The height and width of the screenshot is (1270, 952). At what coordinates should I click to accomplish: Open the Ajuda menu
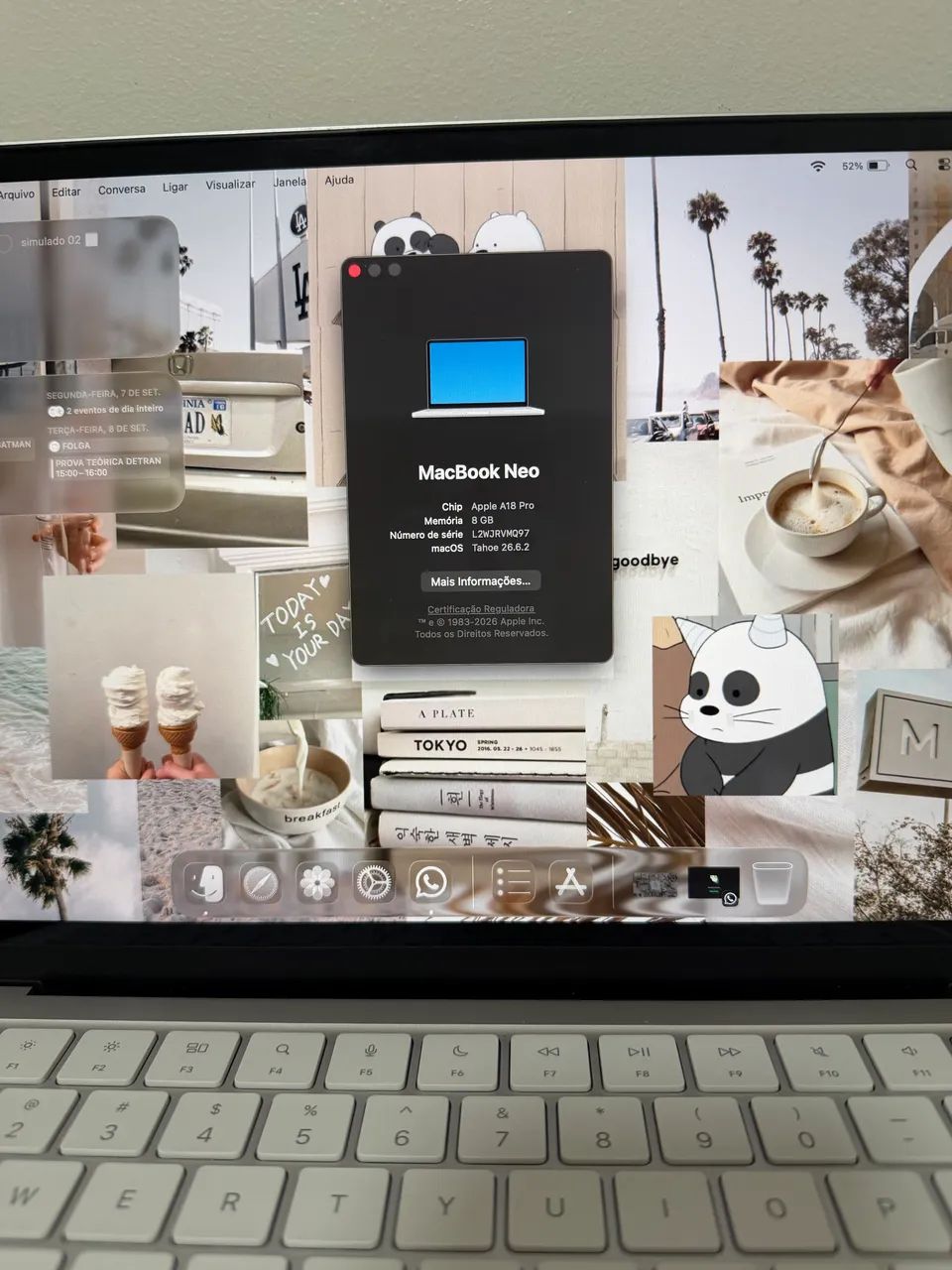339,181
